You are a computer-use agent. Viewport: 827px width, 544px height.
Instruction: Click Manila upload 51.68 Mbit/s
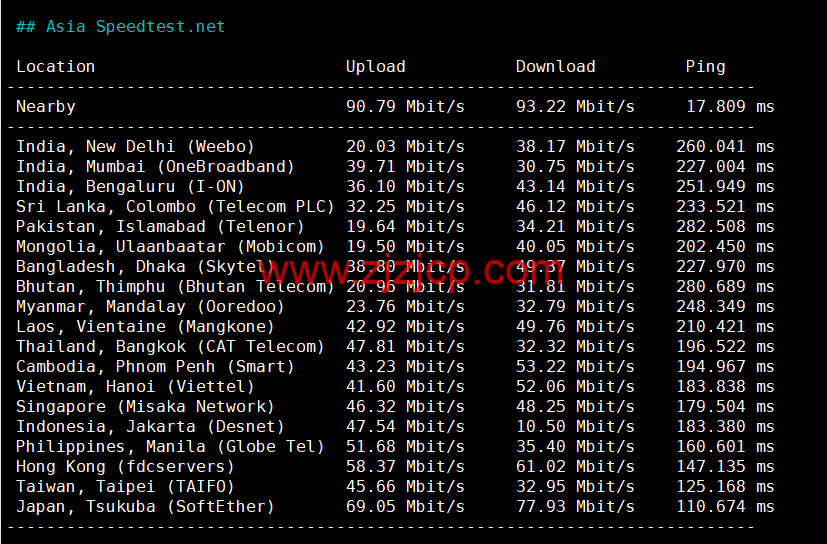pyautogui.click(x=405, y=446)
